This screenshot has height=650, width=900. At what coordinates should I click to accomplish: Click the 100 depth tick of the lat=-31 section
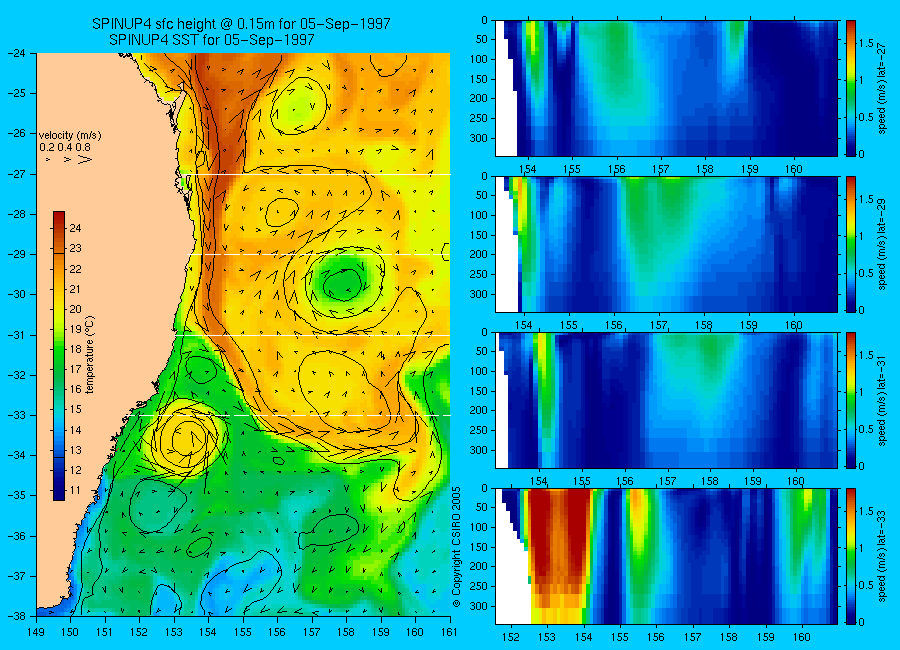pos(478,372)
